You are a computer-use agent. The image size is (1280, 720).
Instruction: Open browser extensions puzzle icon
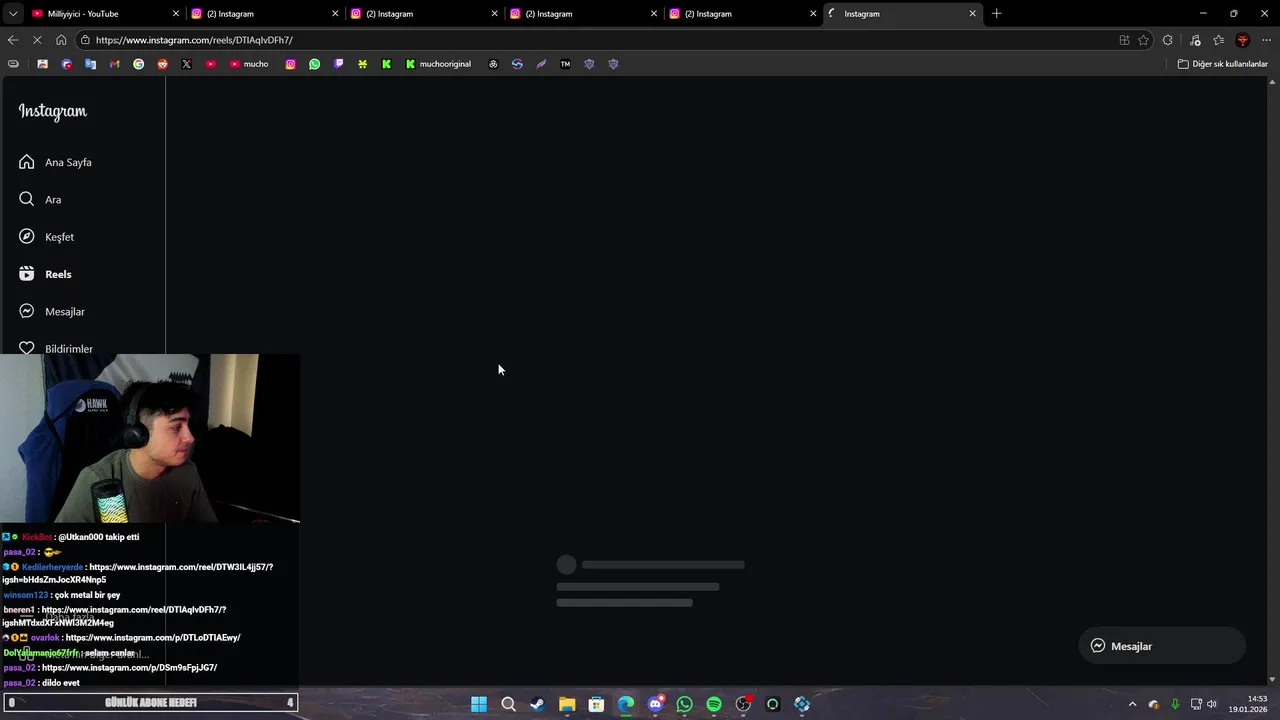pyautogui.click(x=1167, y=40)
